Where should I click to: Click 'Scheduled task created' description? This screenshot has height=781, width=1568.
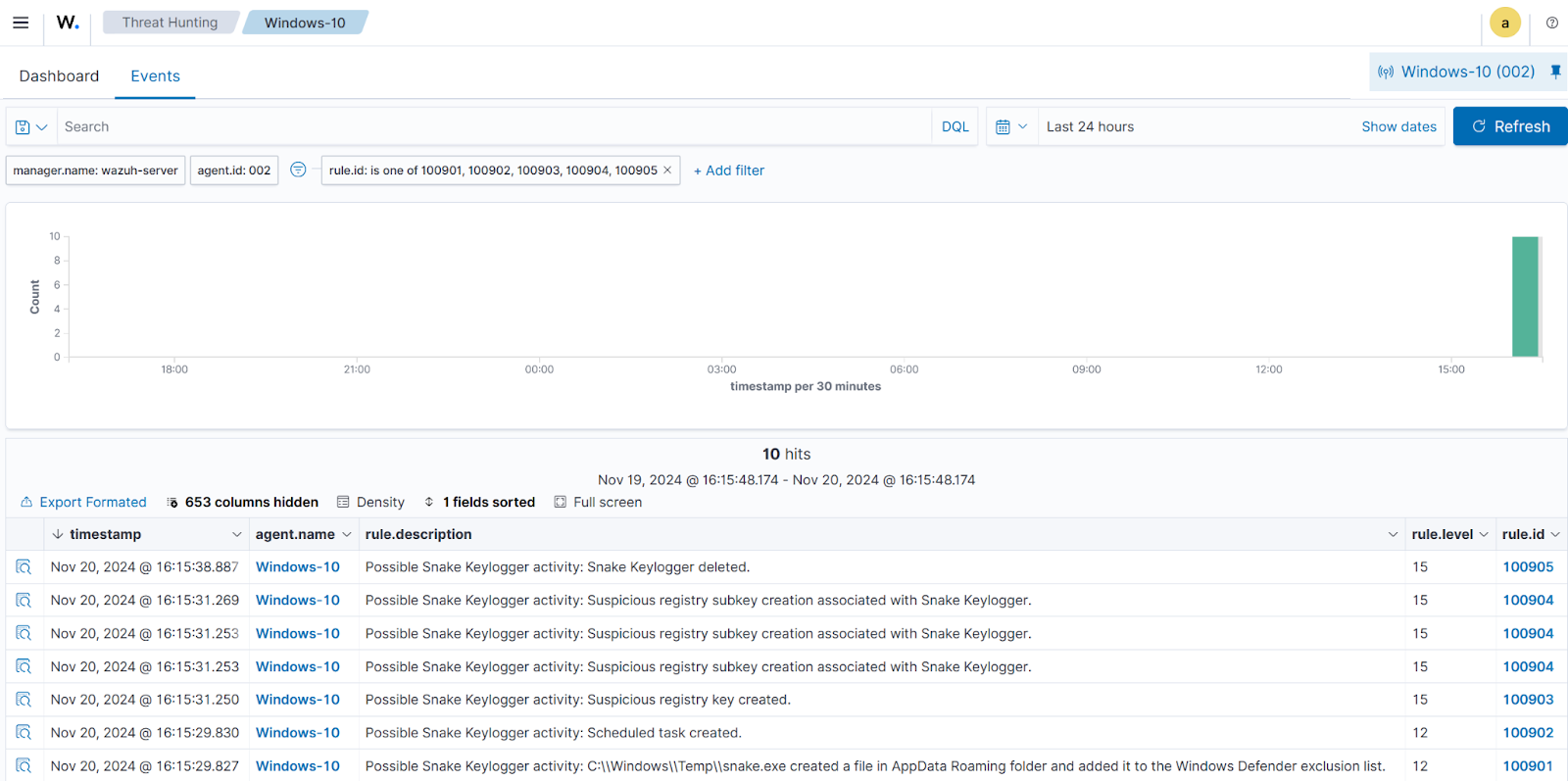pos(554,733)
